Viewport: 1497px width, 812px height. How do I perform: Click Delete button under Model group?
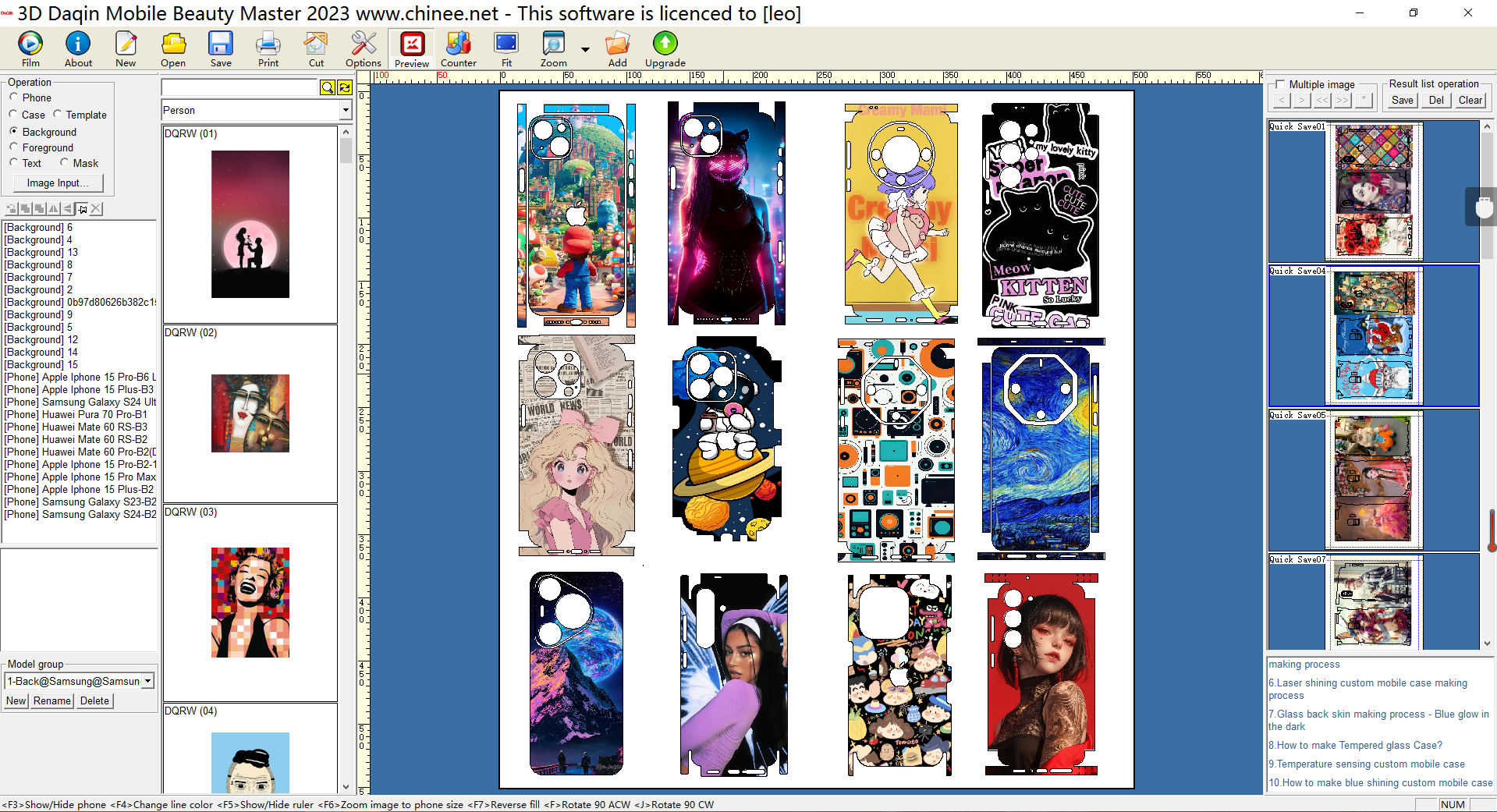tap(94, 701)
